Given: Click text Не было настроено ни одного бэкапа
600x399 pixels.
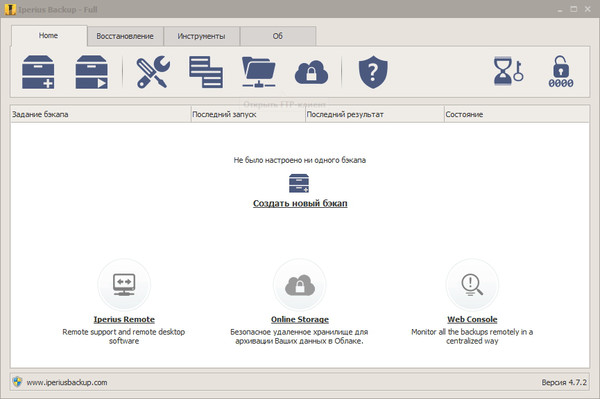Looking at the screenshot, I should pos(300,160).
